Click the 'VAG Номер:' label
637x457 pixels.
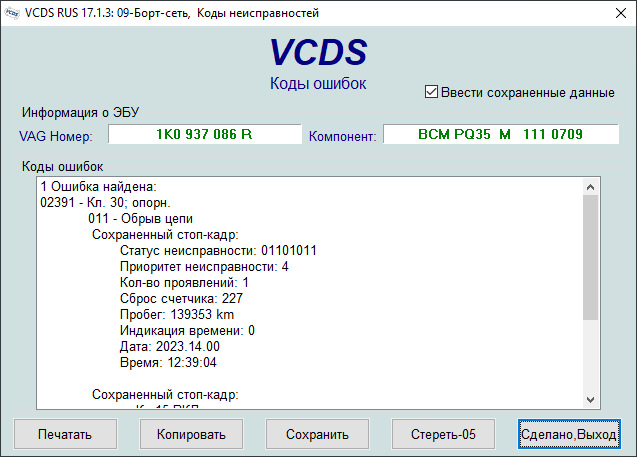tap(56, 136)
